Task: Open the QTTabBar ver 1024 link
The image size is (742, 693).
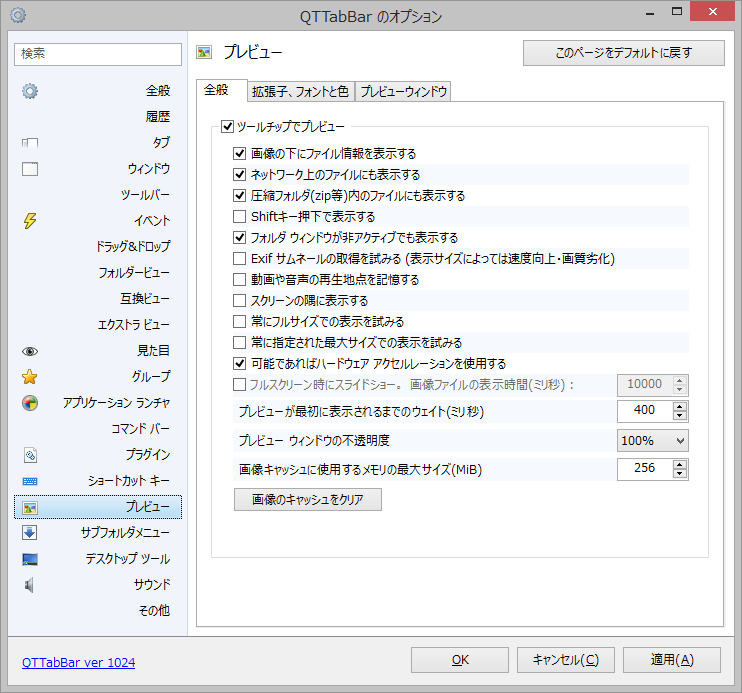Action: click(78, 663)
